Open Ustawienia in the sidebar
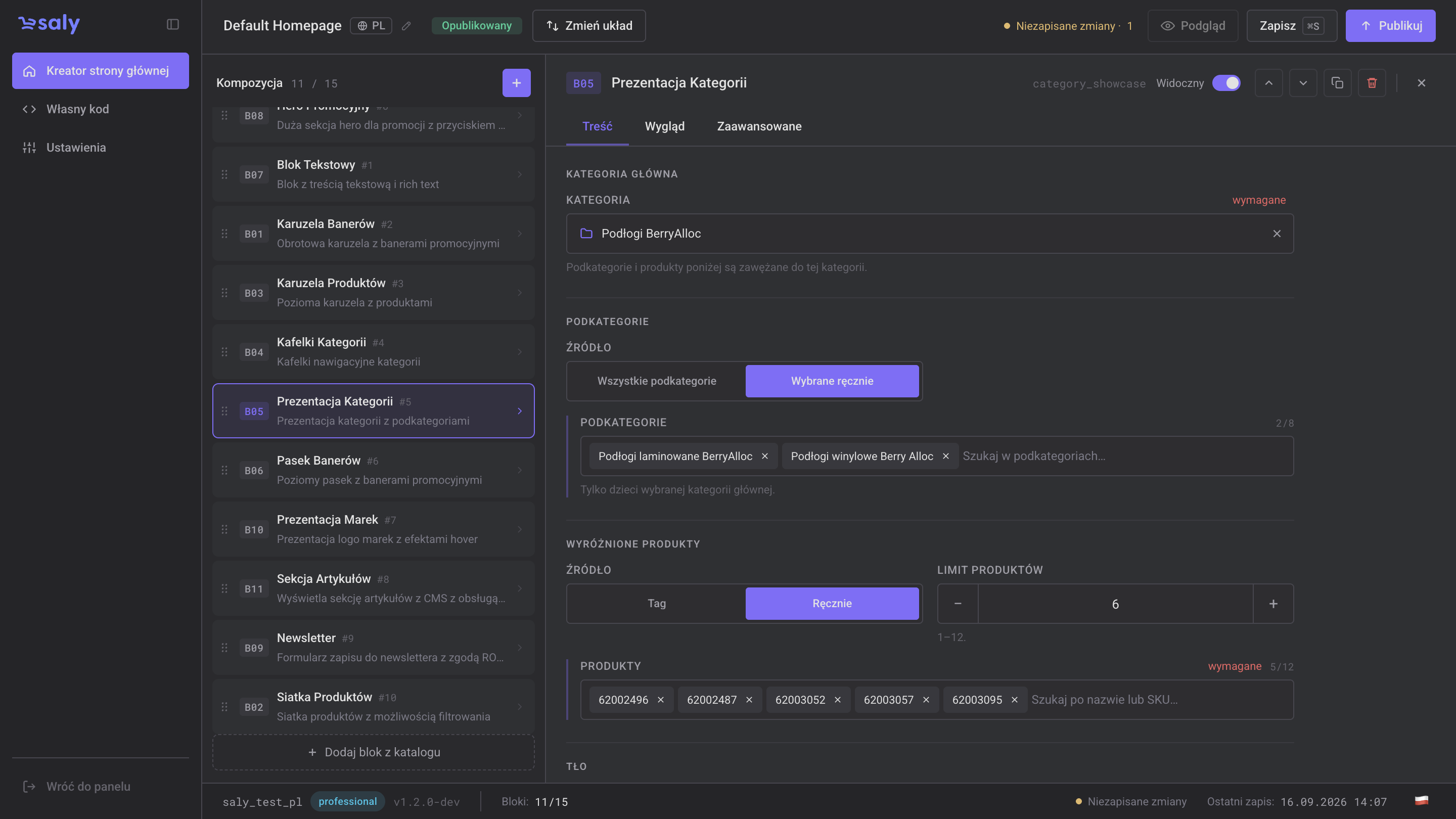This screenshot has width=1456, height=819. (101, 148)
